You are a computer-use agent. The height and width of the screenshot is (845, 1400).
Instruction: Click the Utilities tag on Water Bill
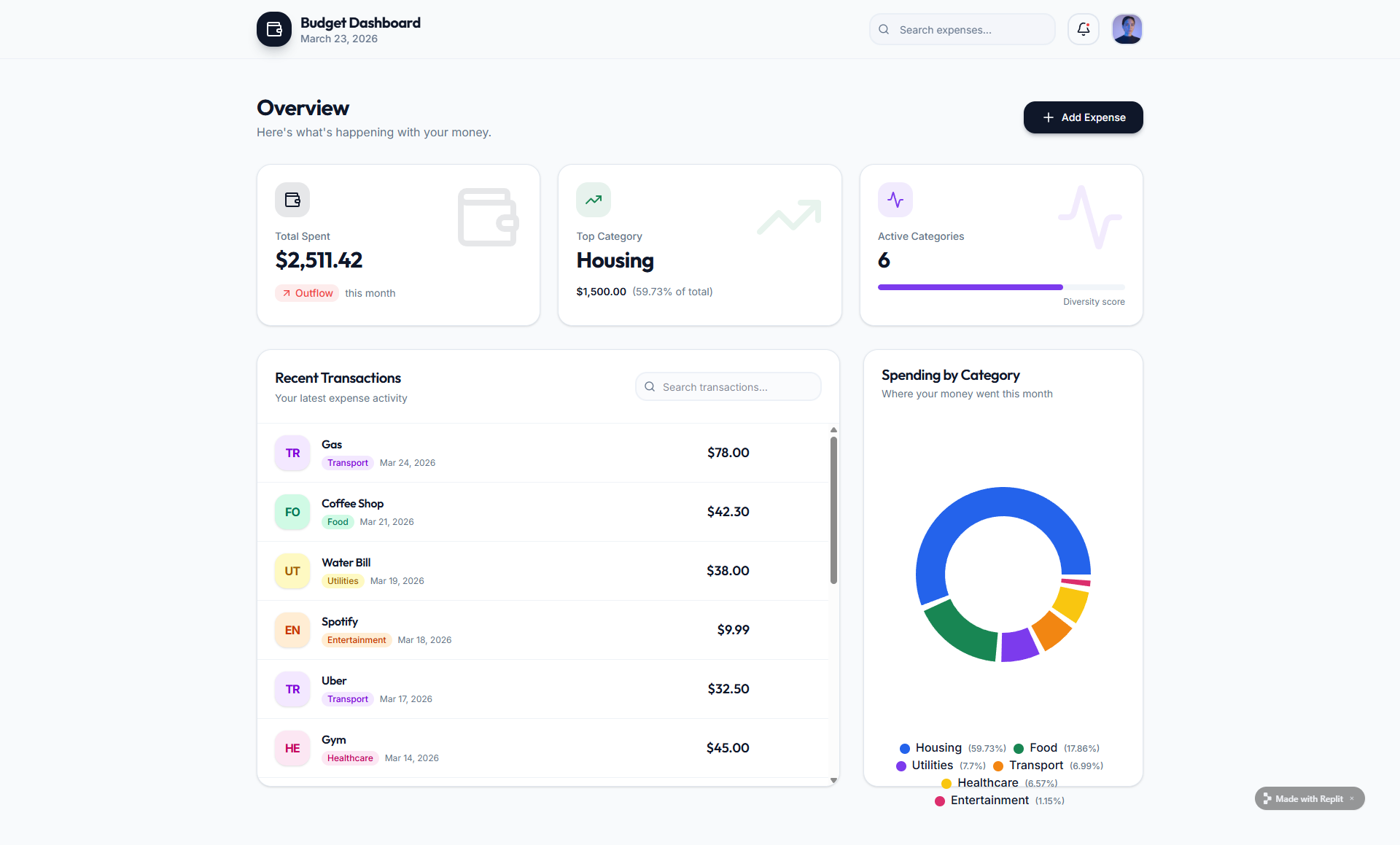coord(343,581)
